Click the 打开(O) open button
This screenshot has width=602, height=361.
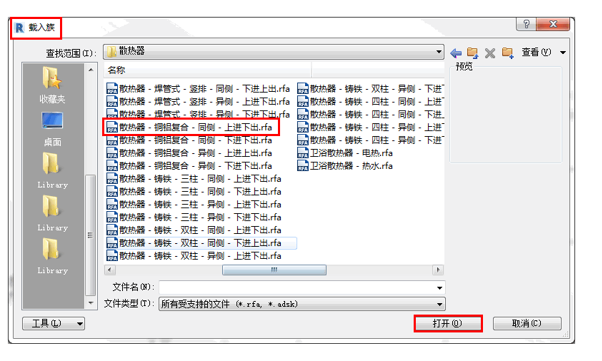pos(448,323)
